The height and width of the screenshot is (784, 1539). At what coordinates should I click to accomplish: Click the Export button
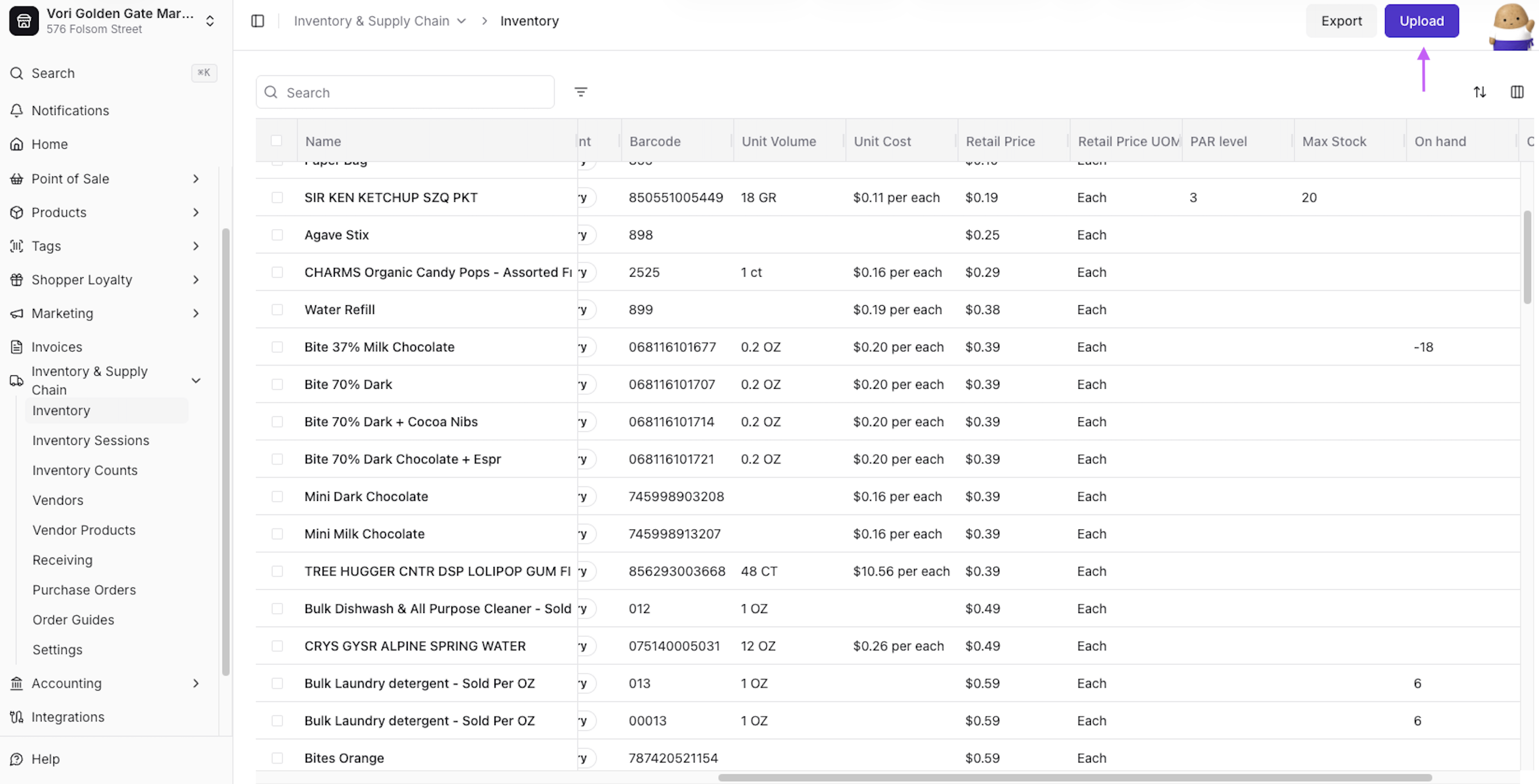pyautogui.click(x=1341, y=21)
